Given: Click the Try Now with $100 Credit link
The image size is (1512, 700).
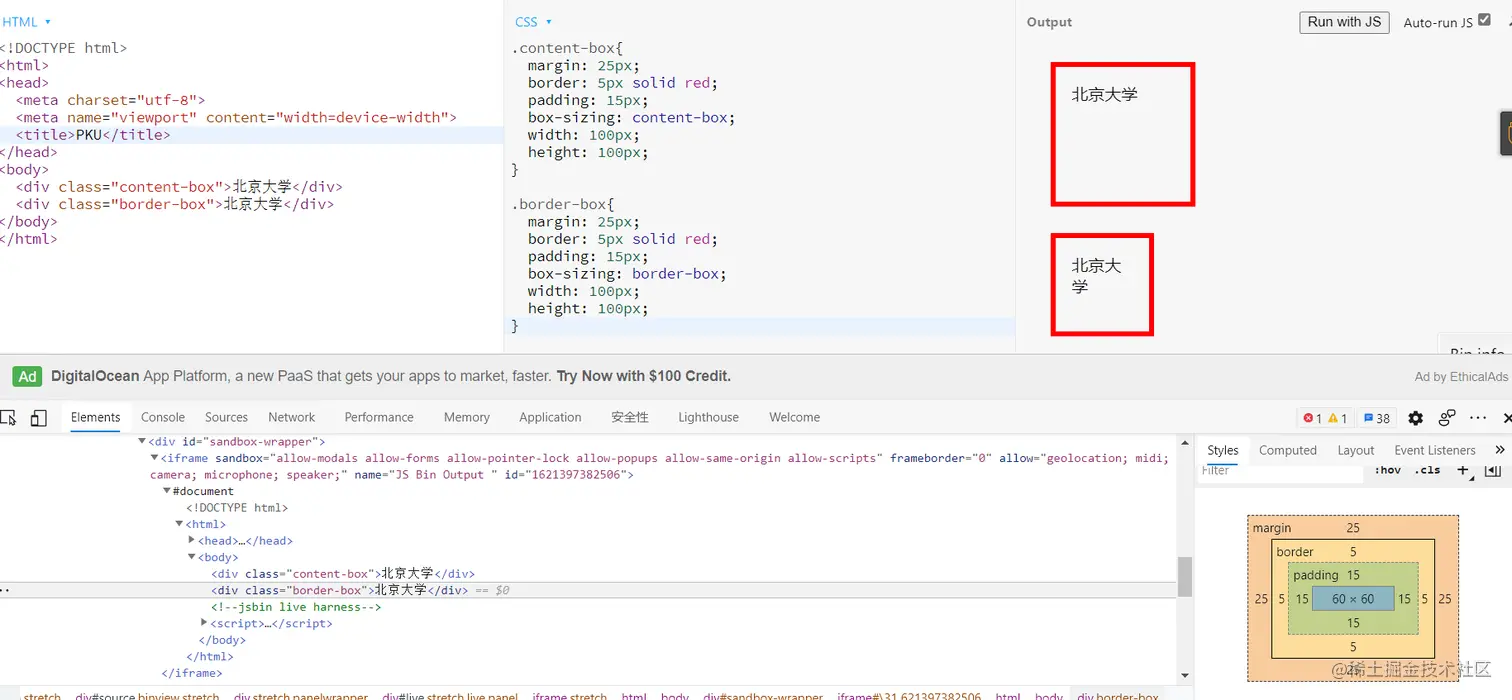Looking at the screenshot, I should 644,376.
